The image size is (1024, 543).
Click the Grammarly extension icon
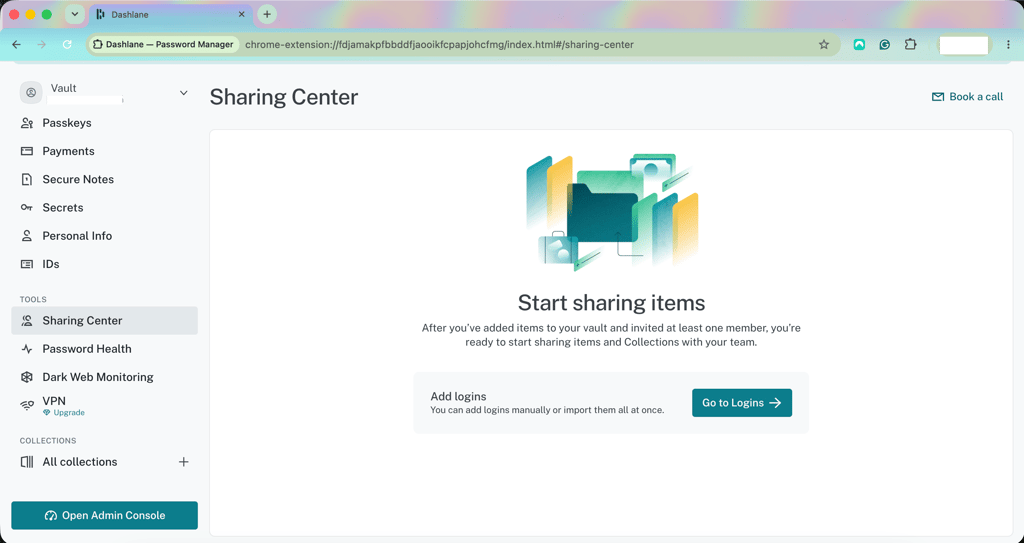885,44
